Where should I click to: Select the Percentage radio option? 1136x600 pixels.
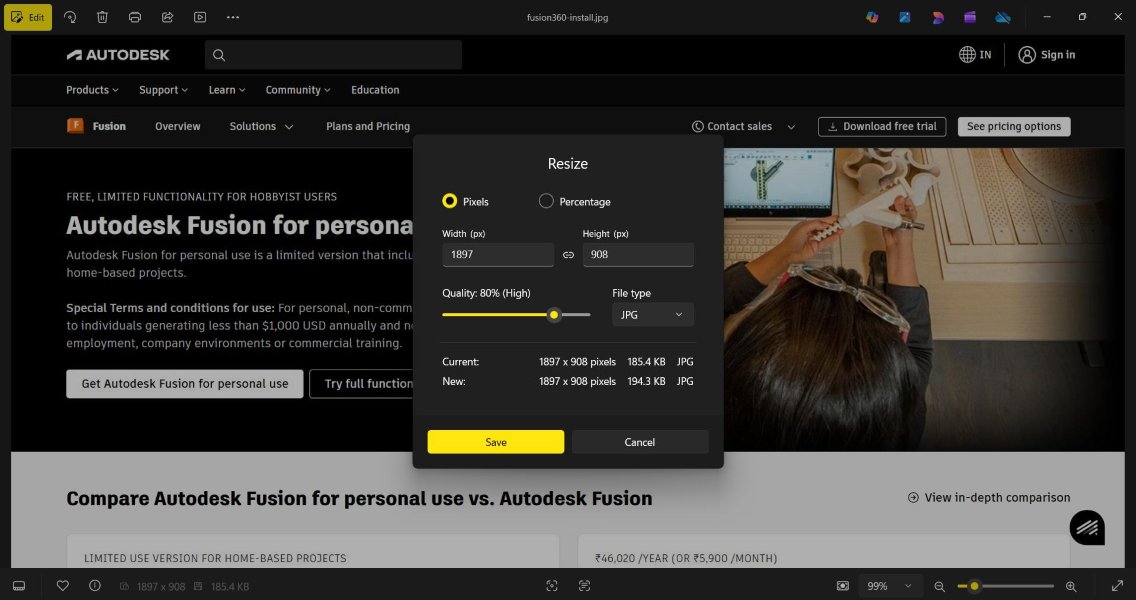546,201
